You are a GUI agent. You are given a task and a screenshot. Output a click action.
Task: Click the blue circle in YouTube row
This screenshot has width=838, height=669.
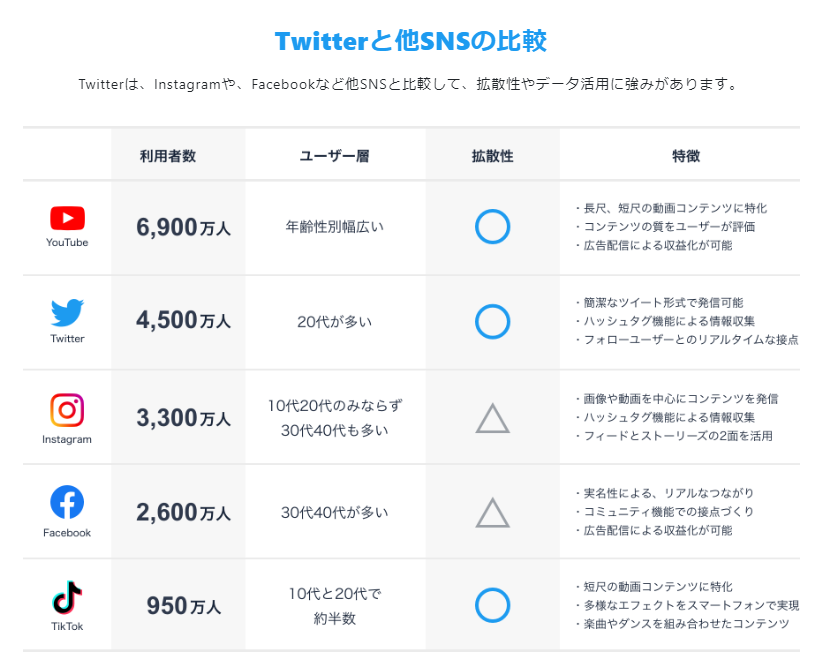pyautogui.click(x=492, y=227)
